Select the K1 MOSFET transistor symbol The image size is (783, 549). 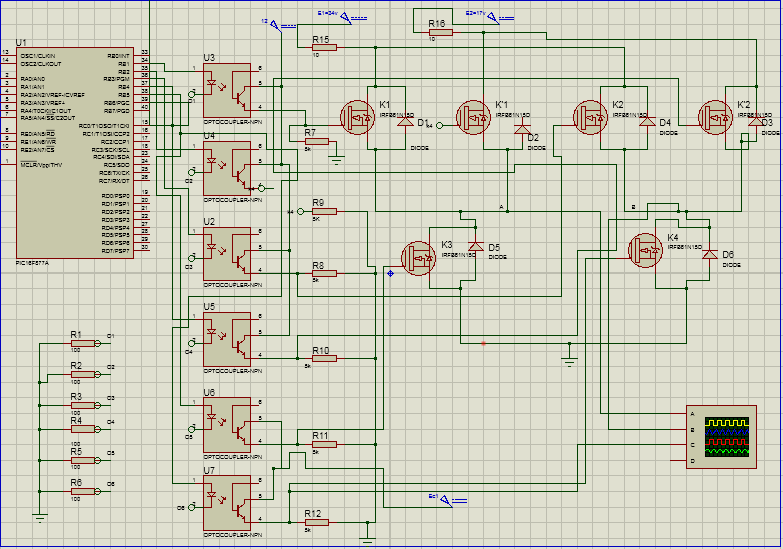click(x=356, y=118)
